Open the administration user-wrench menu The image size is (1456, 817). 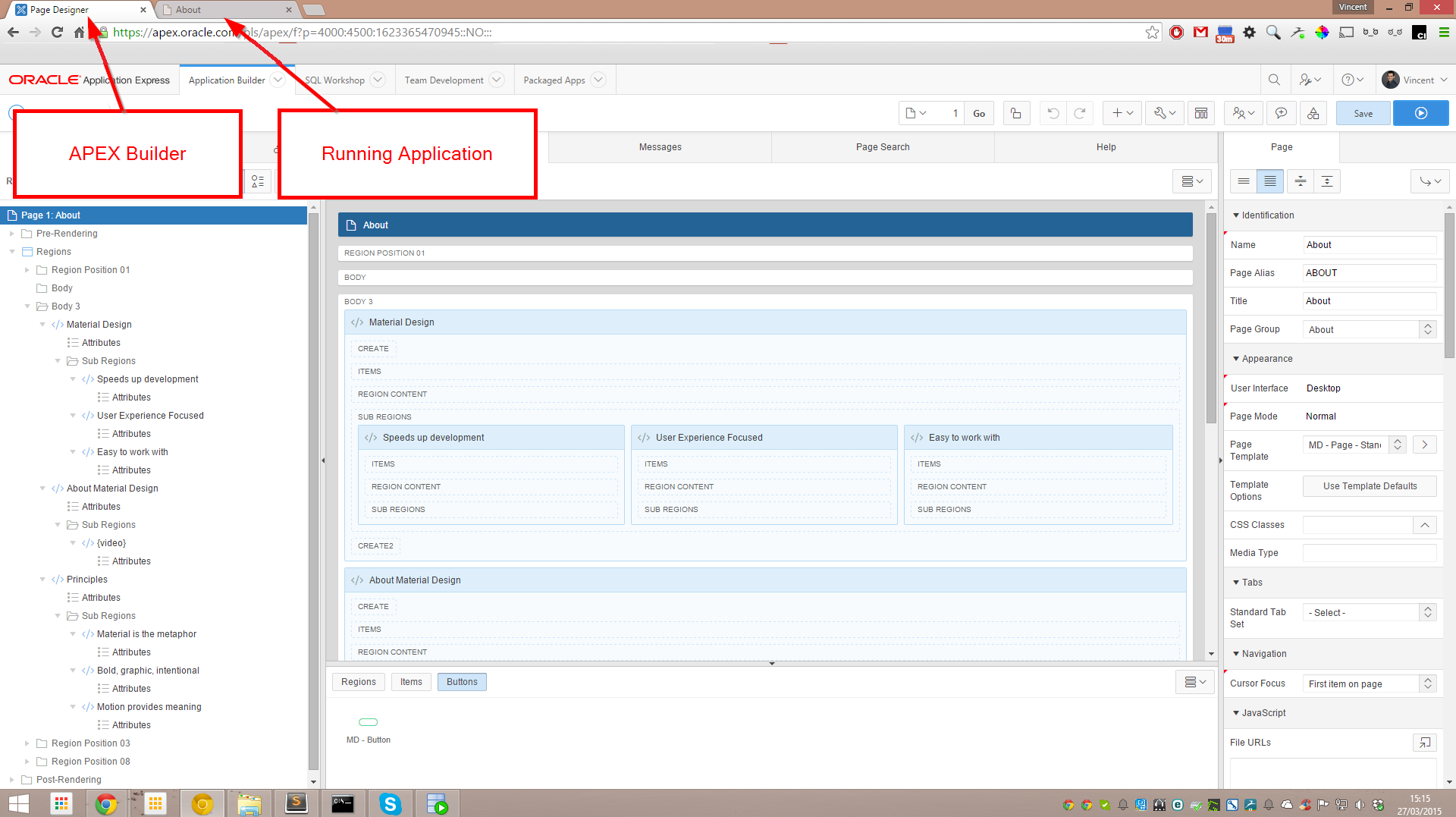coord(1310,80)
